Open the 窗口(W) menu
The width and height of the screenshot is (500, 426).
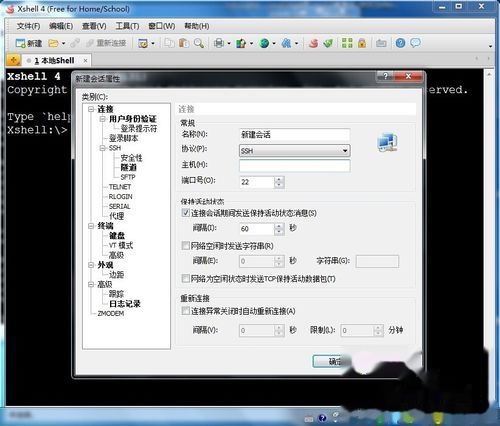[161, 26]
